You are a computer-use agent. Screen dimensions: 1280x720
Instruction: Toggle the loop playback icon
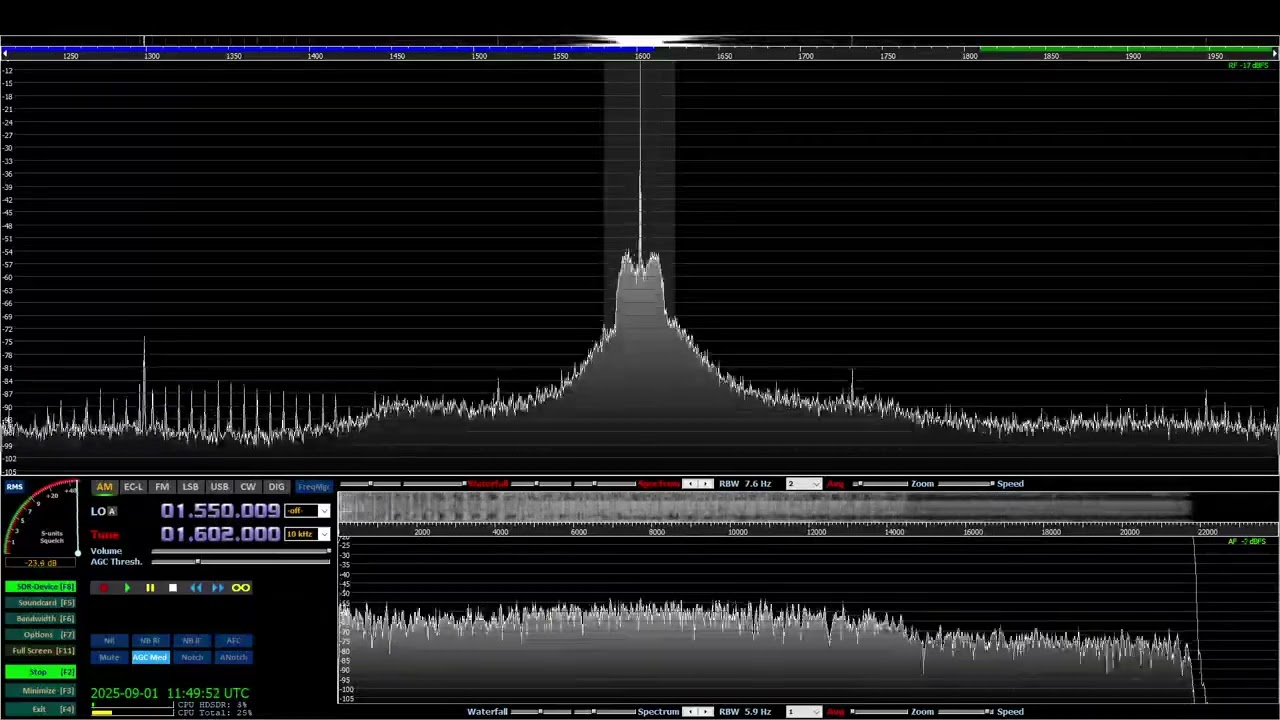click(x=241, y=588)
